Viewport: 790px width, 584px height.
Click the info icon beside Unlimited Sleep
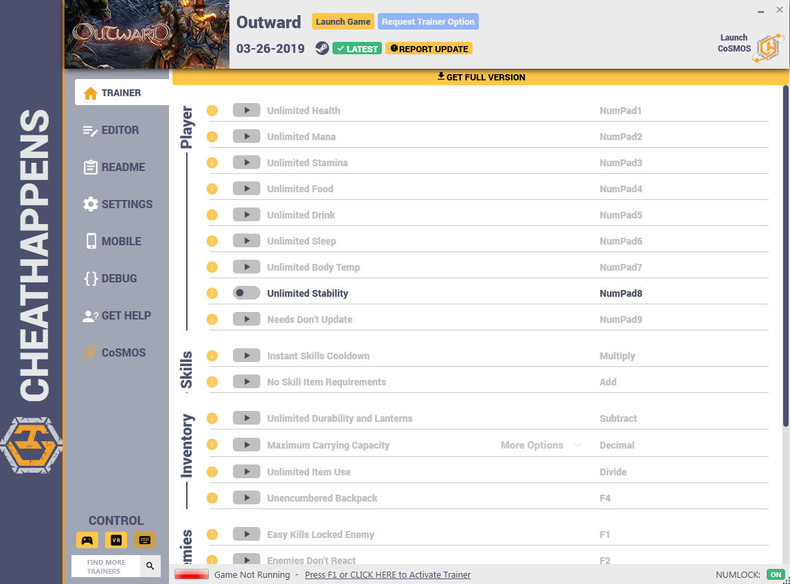[x=212, y=241]
